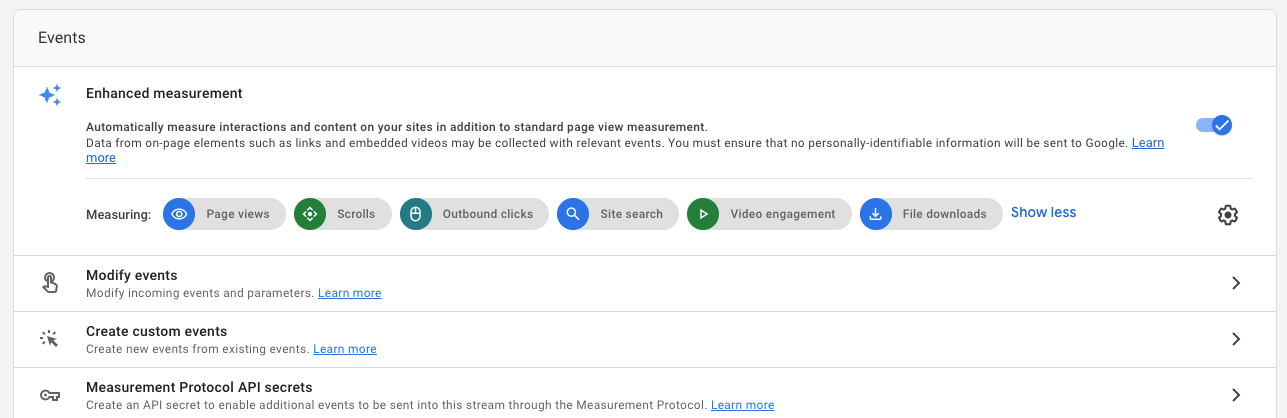Click the Create custom events cursor icon
The height and width of the screenshot is (418, 1287).
[x=50, y=339]
